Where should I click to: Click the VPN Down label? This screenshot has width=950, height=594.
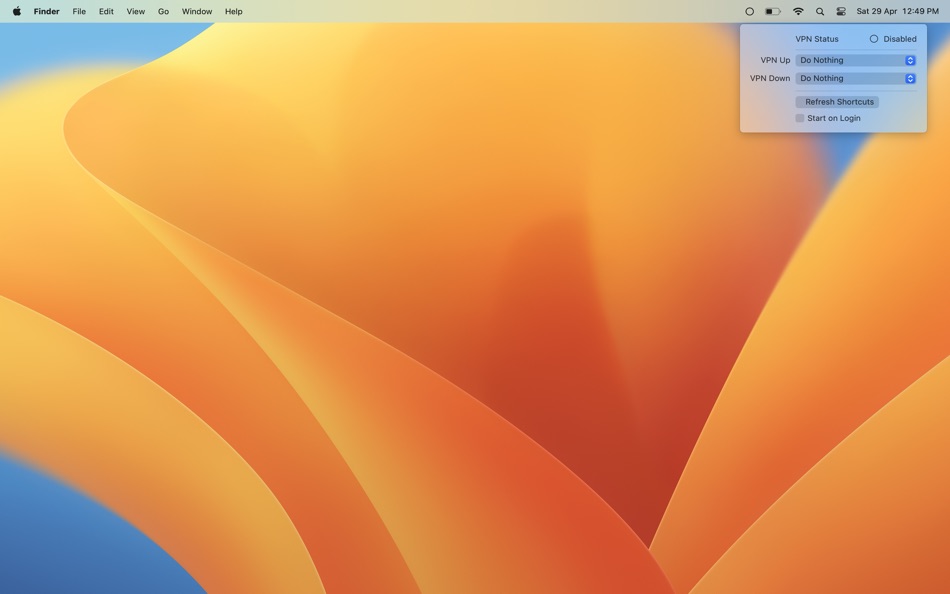770,78
